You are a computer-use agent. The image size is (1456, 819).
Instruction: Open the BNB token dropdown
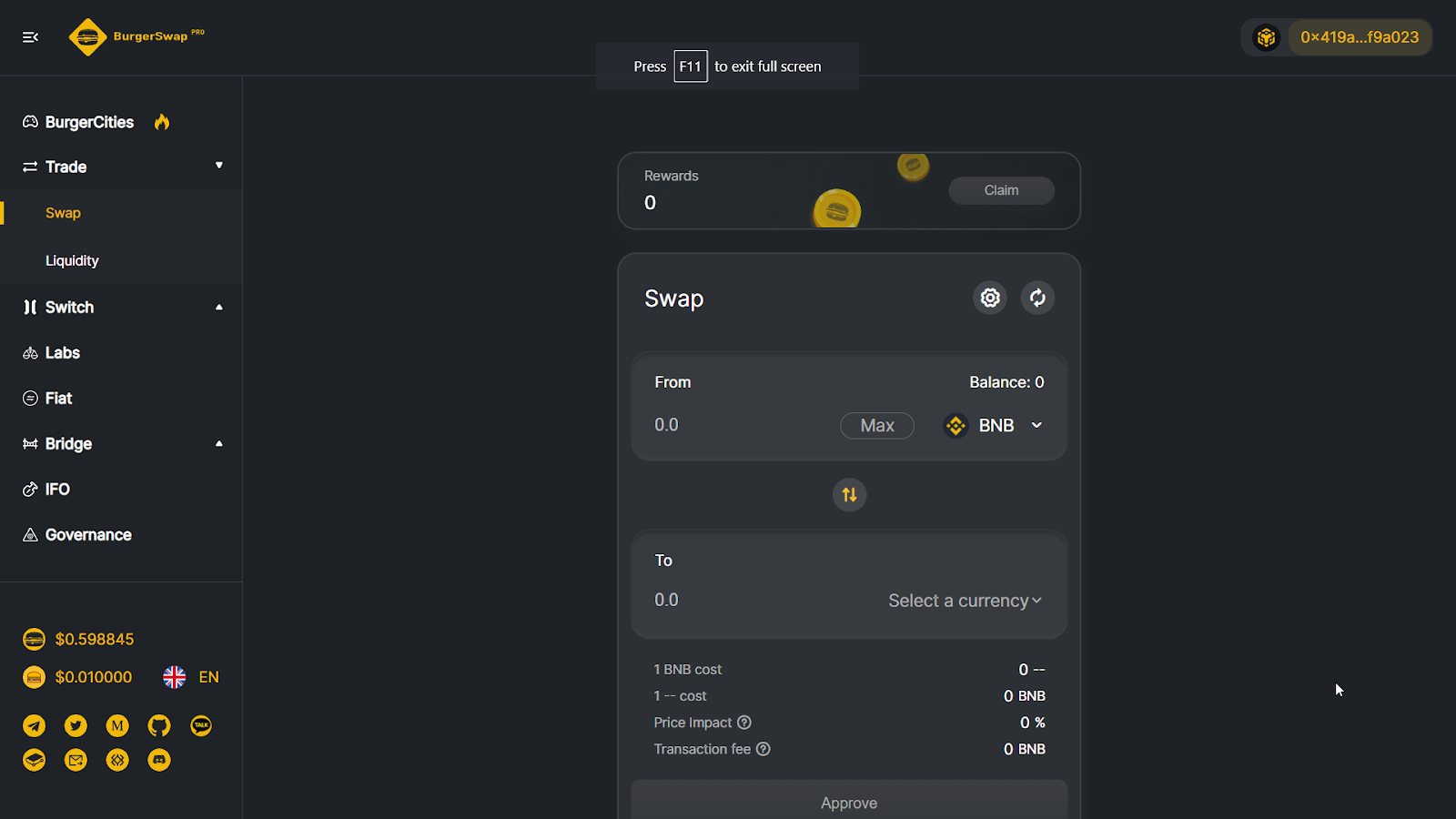click(x=994, y=425)
